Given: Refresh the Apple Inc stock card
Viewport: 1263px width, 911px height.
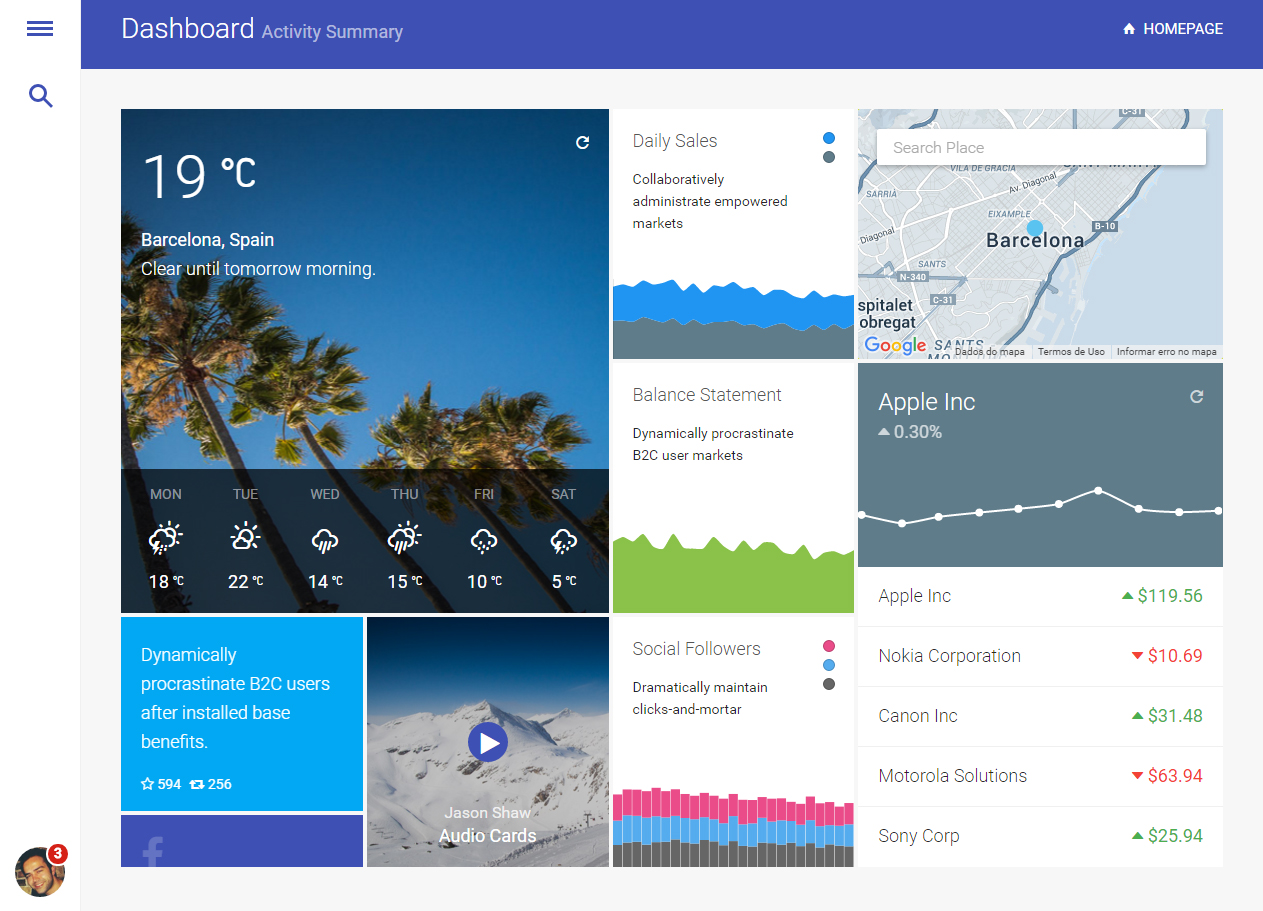Looking at the screenshot, I should (1196, 397).
